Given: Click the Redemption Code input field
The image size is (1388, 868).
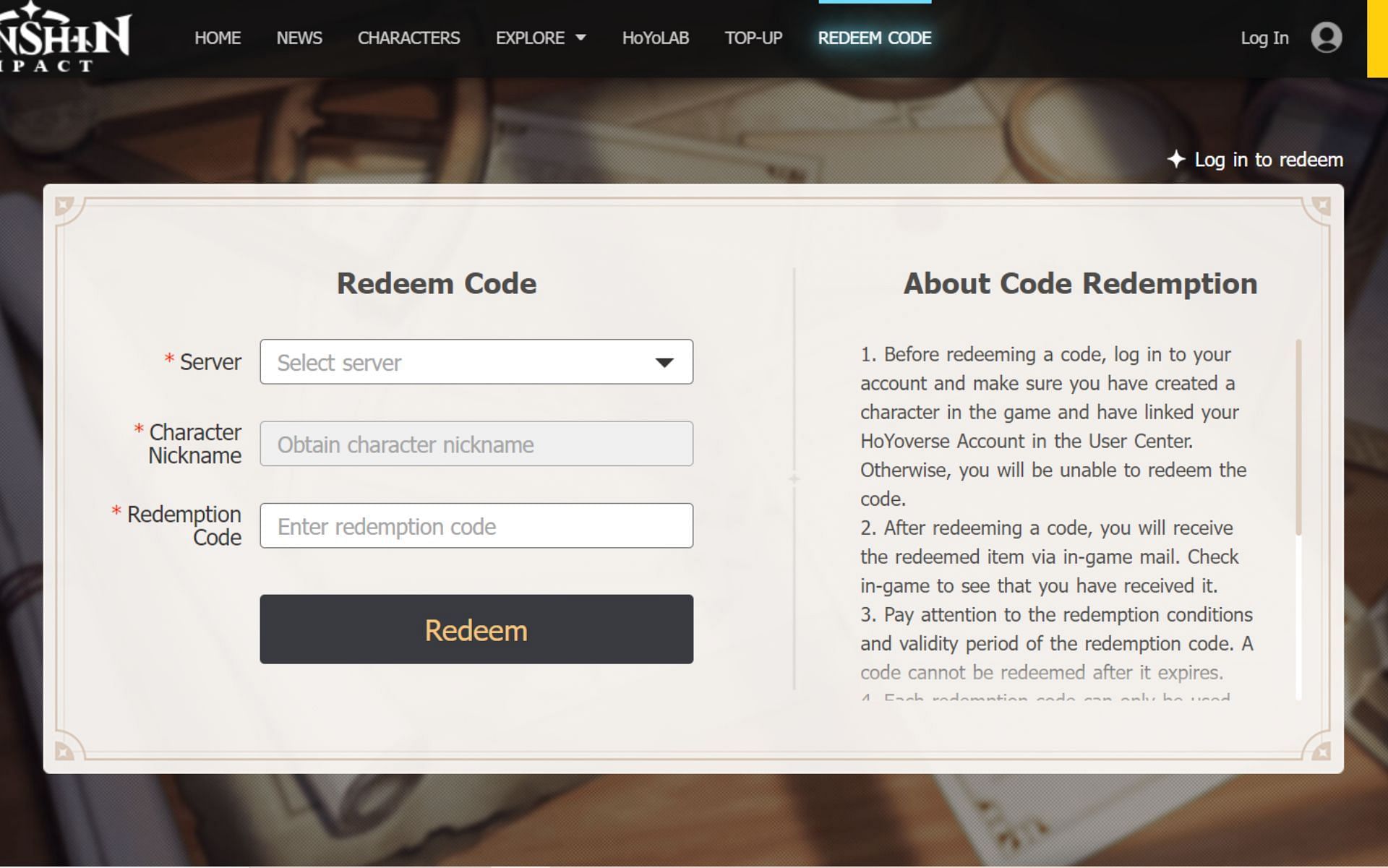Looking at the screenshot, I should [x=477, y=525].
